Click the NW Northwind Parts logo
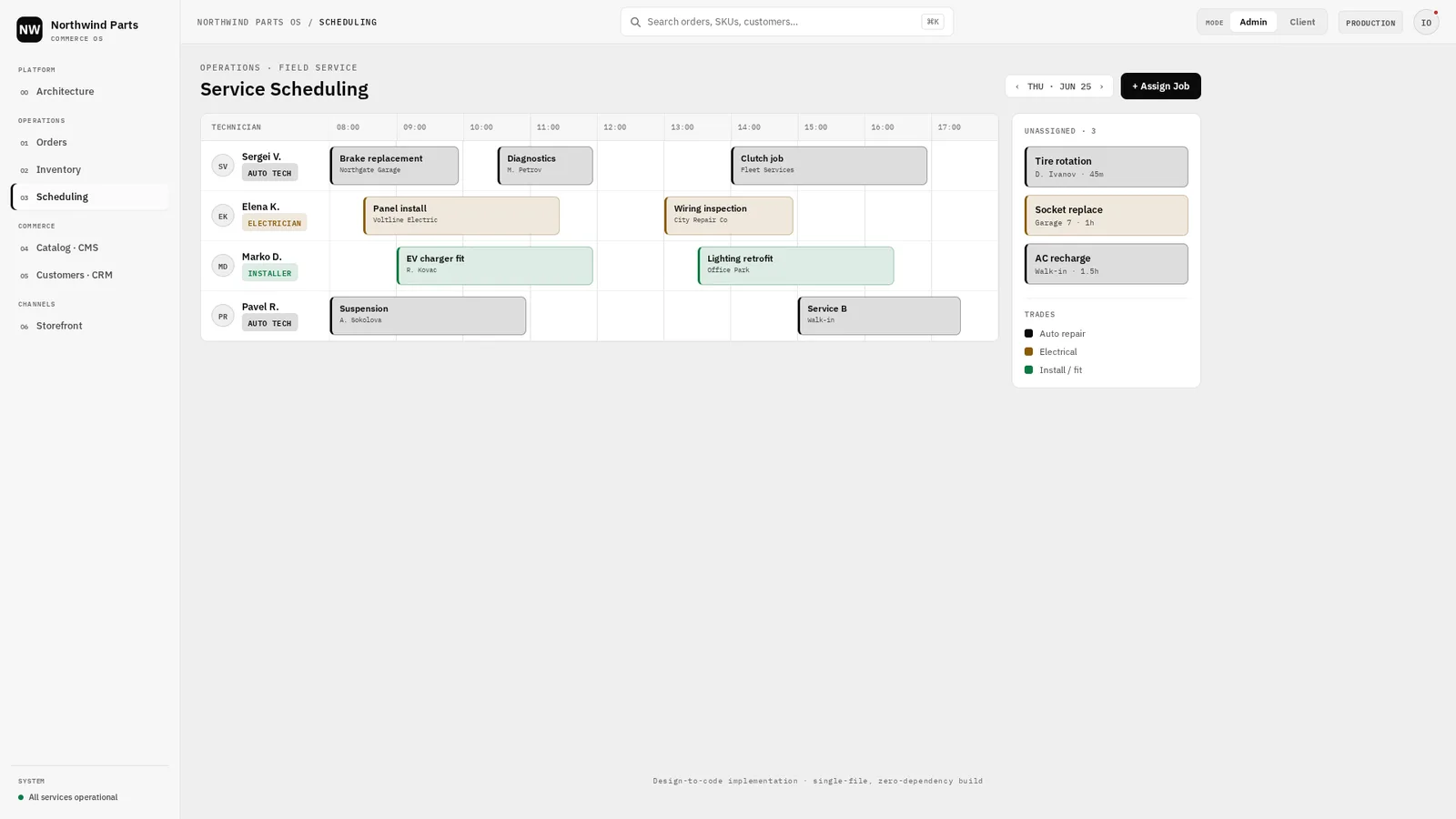Screen dimensions: 1456x819 (29, 29)
